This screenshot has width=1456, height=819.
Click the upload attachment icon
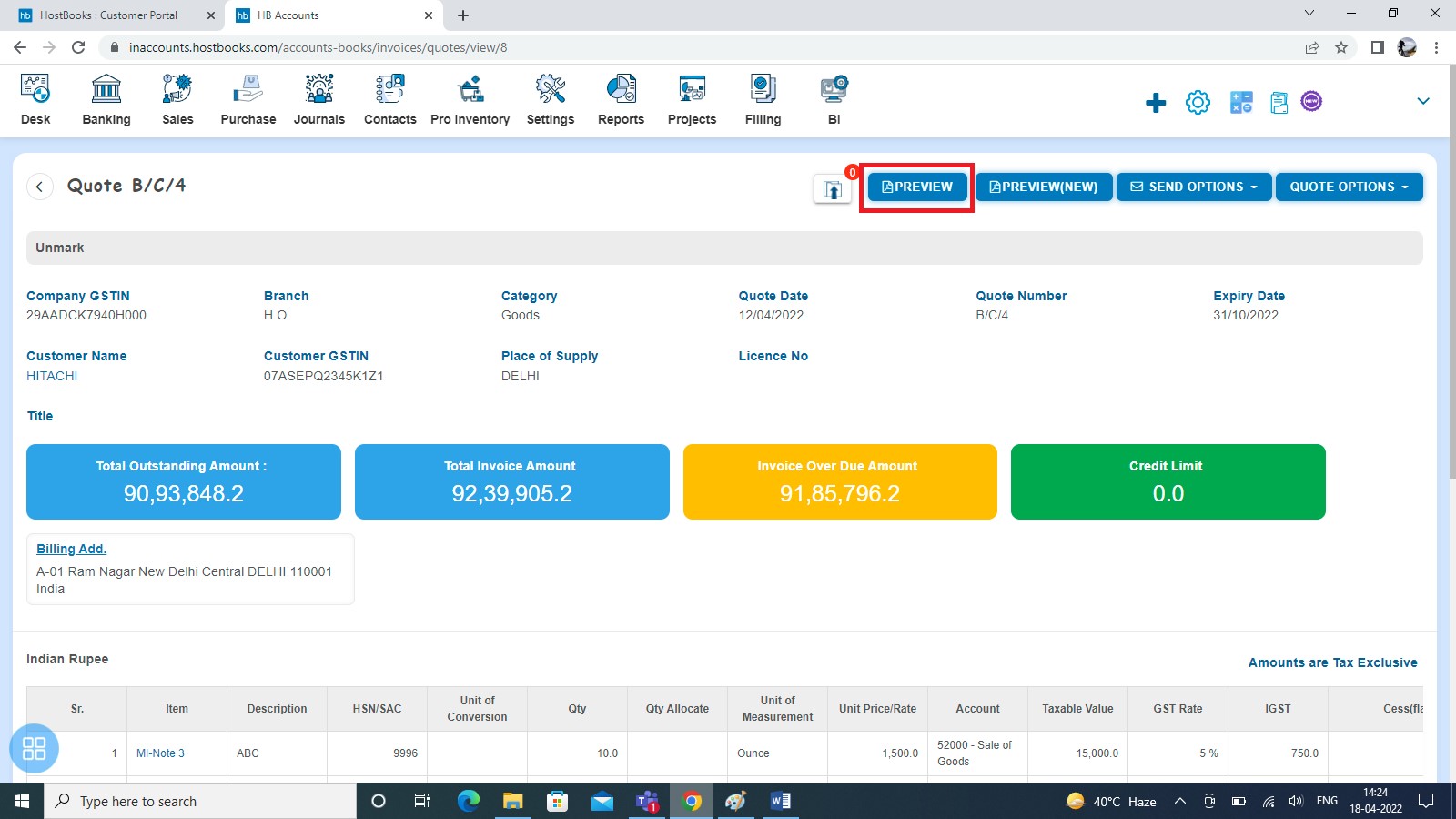(x=832, y=189)
